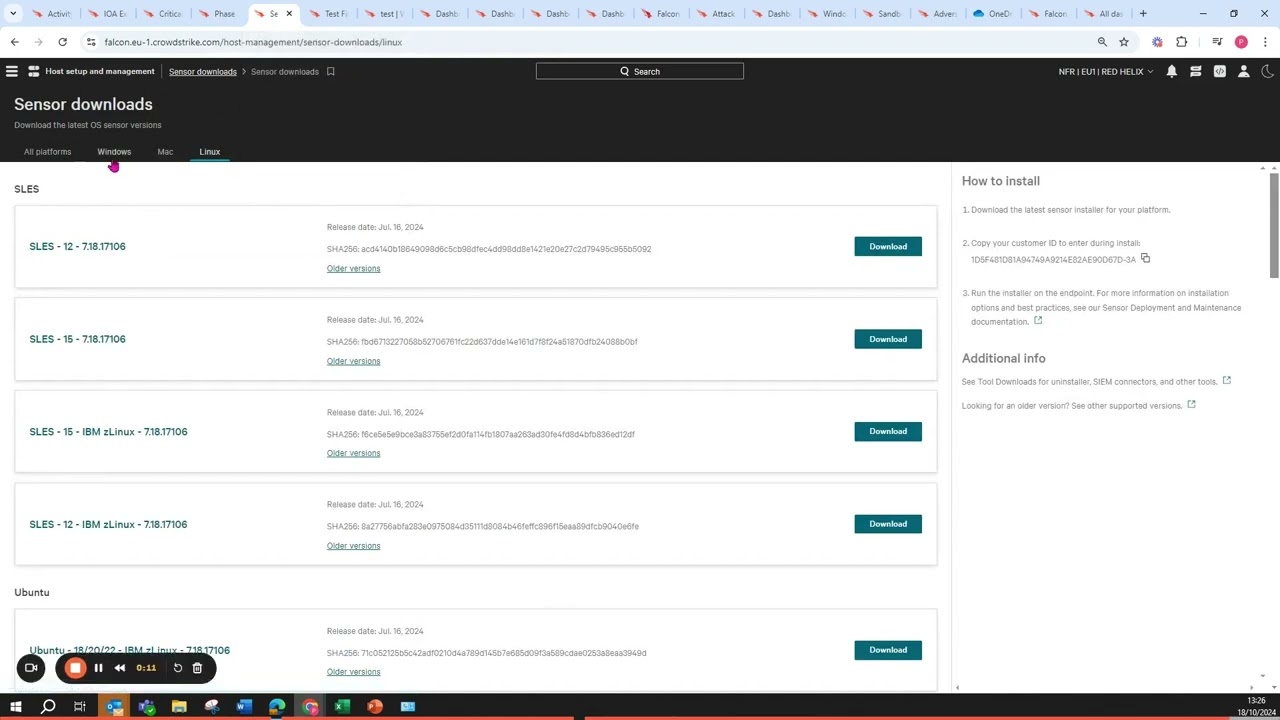Click the SLES - 15 - 7.18.17106 title
Viewport: 1280px width, 720px height.
pyautogui.click(x=77, y=339)
